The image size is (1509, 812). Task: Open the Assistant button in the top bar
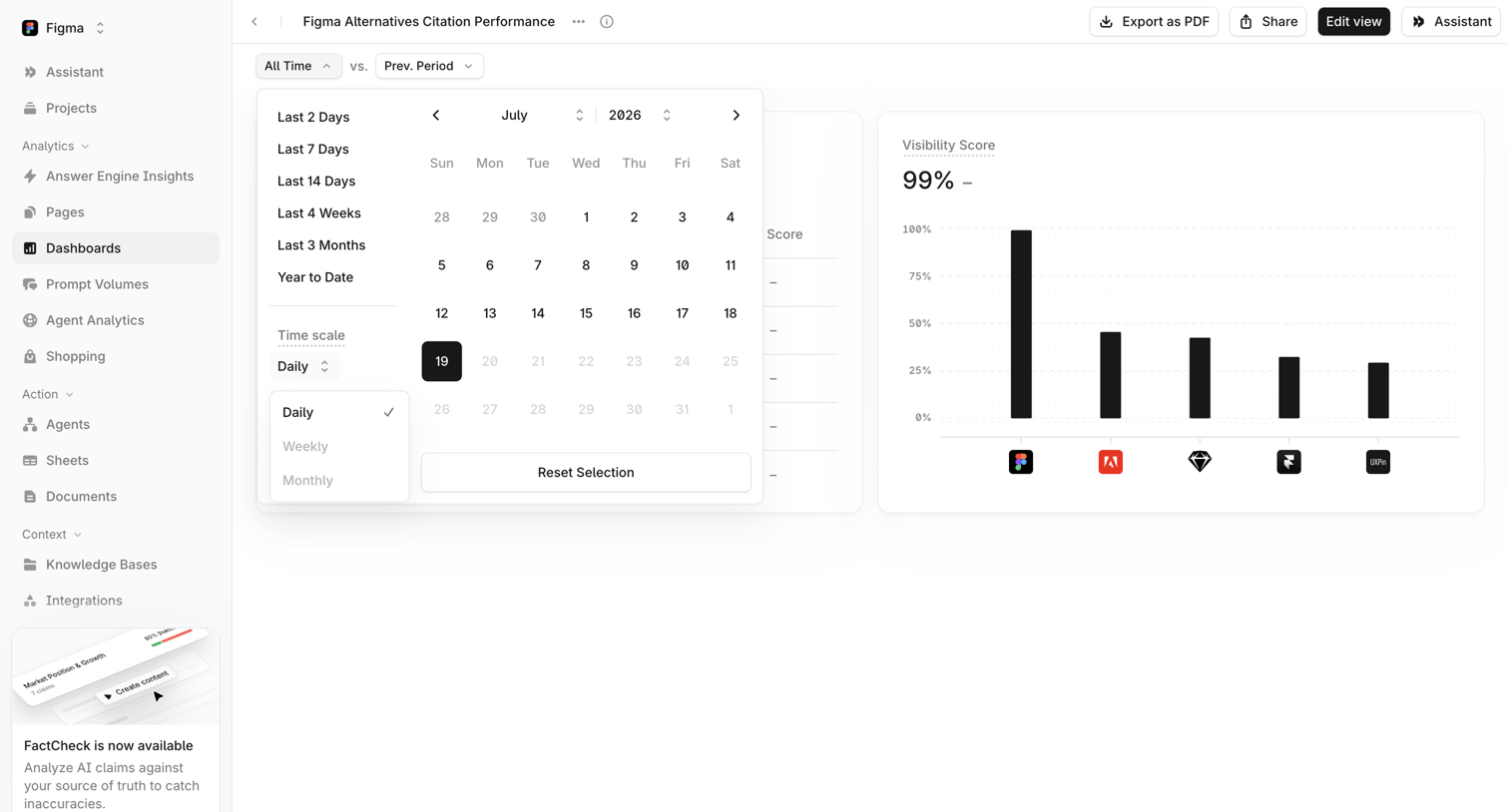(1451, 22)
